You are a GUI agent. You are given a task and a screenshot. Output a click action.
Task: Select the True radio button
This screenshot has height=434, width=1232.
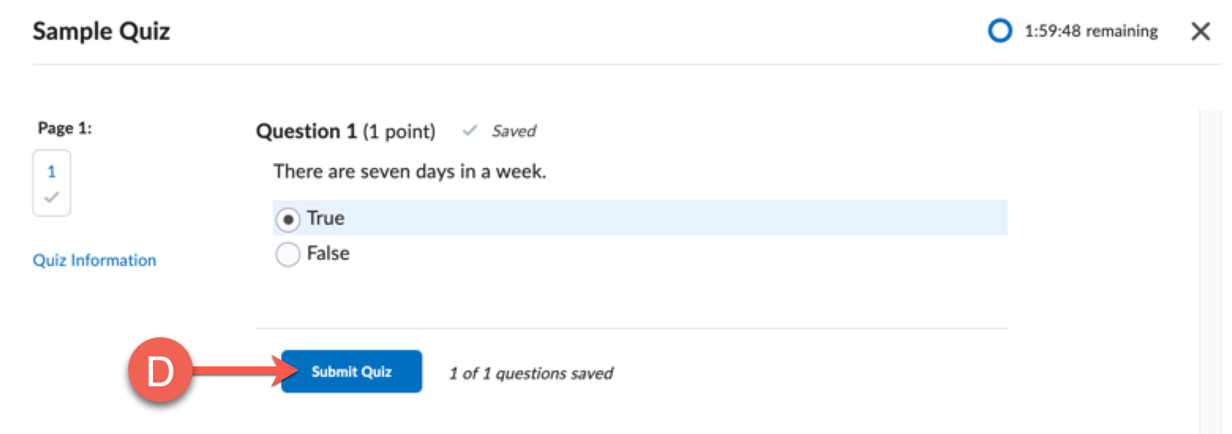(x=288, y=219)
